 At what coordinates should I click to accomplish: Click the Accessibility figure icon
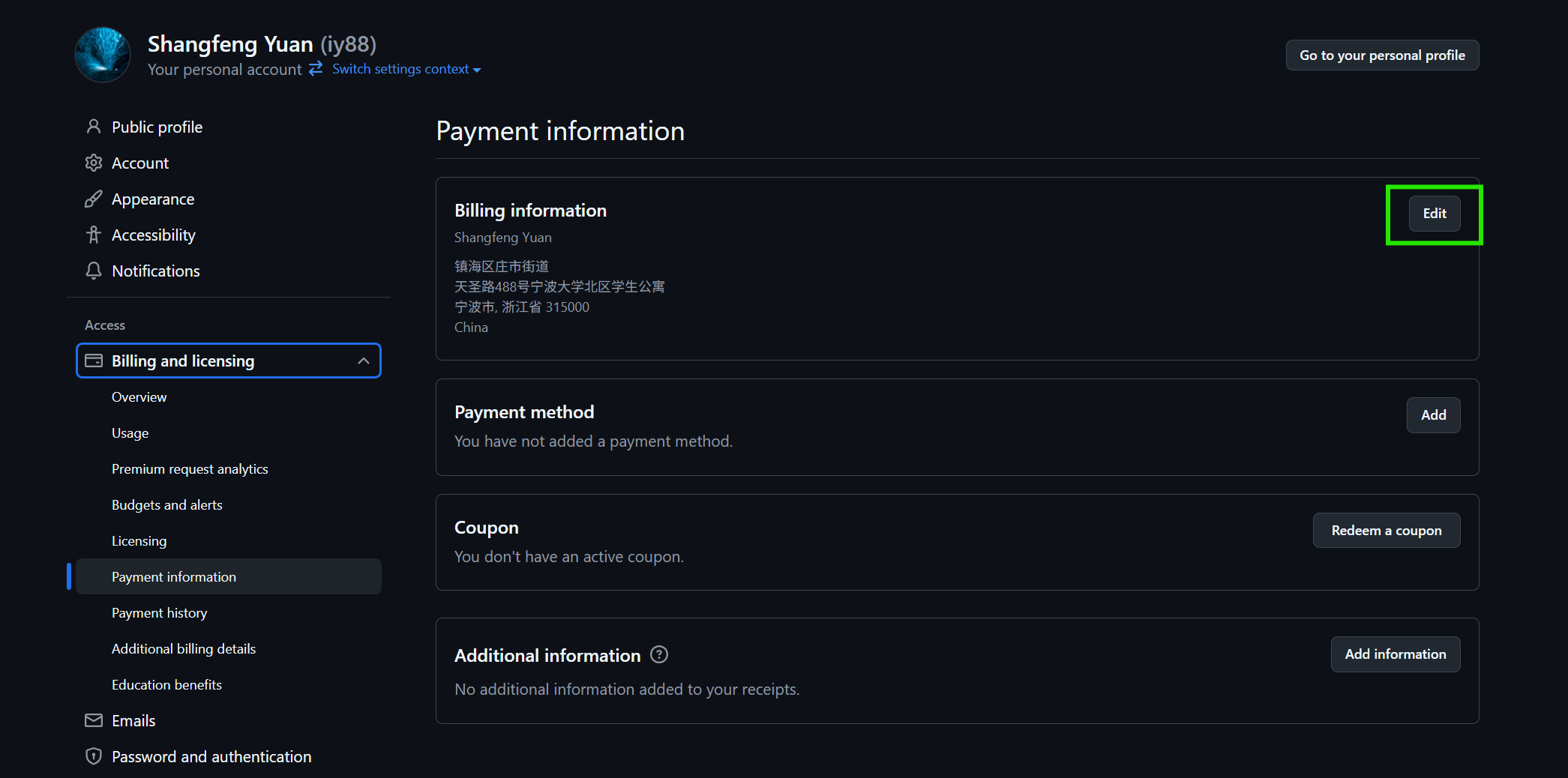(94, 235)
